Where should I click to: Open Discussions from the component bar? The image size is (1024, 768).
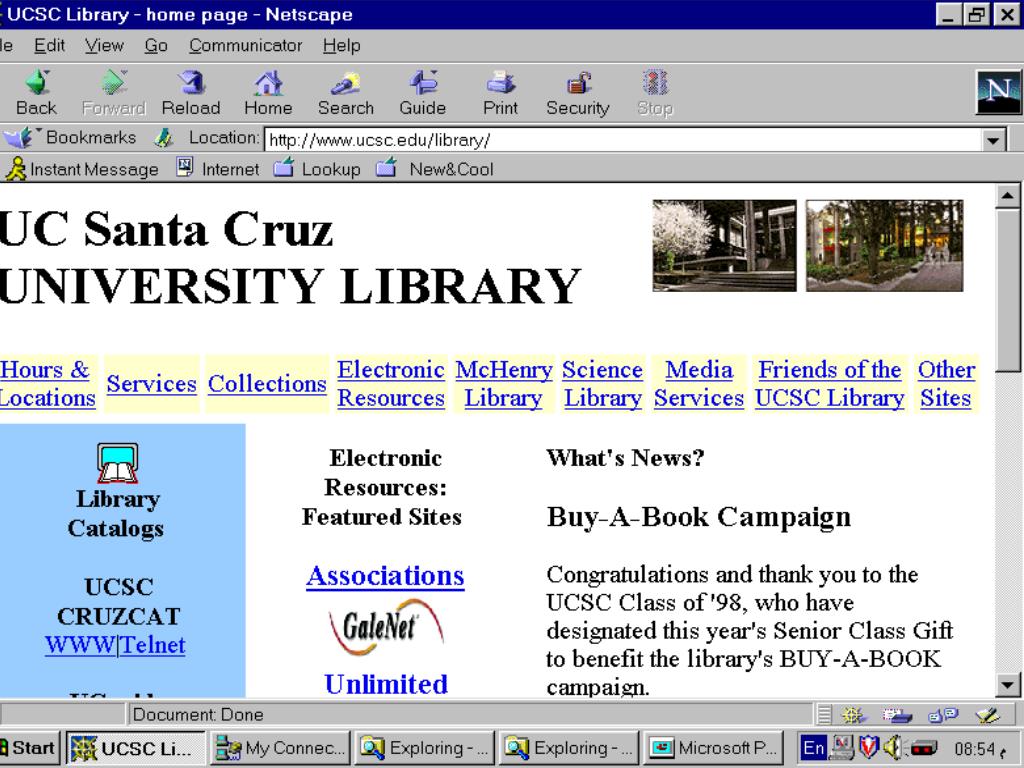[942, 716]
